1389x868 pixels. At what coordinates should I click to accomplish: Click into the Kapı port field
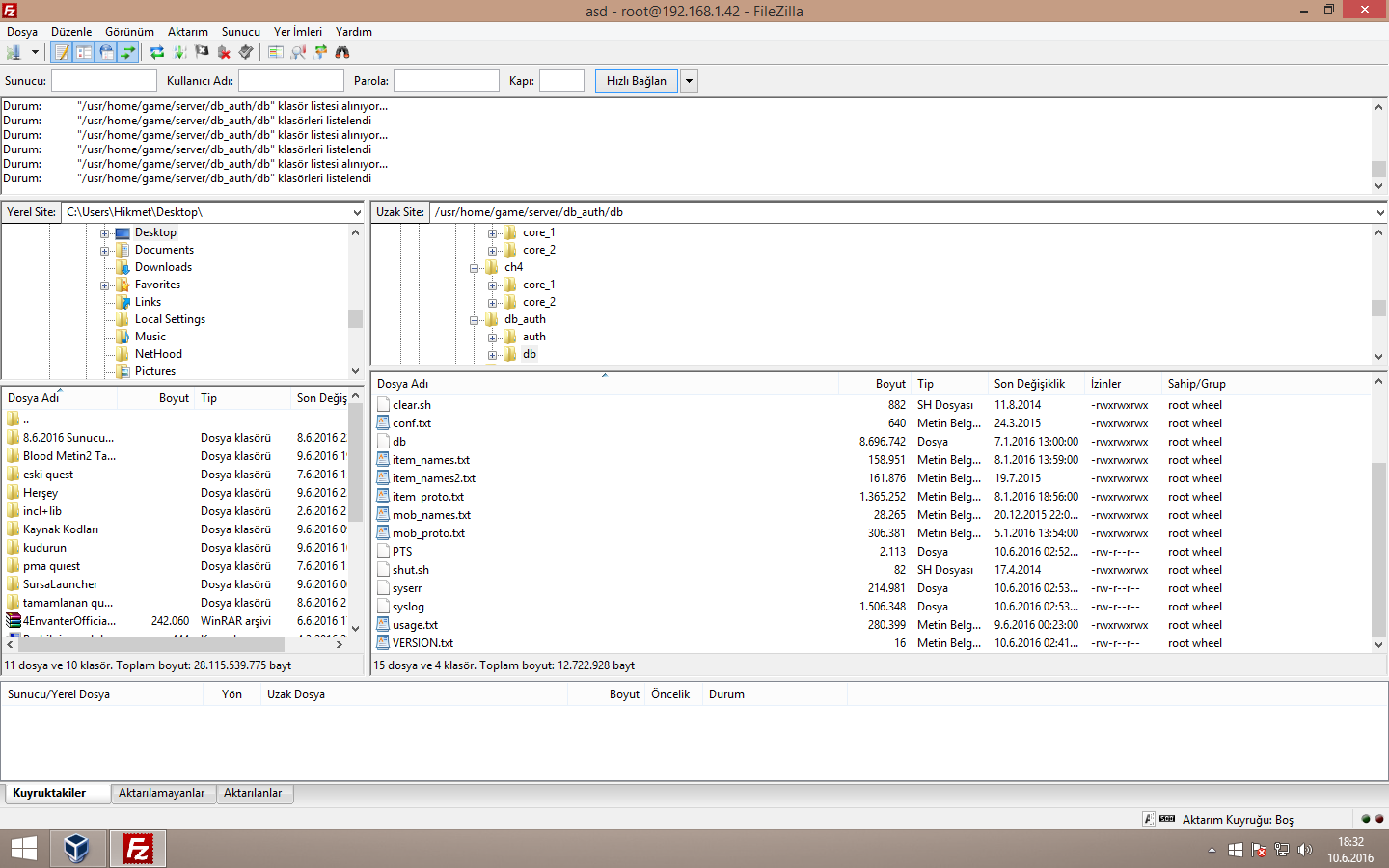[x=562, y=81]
